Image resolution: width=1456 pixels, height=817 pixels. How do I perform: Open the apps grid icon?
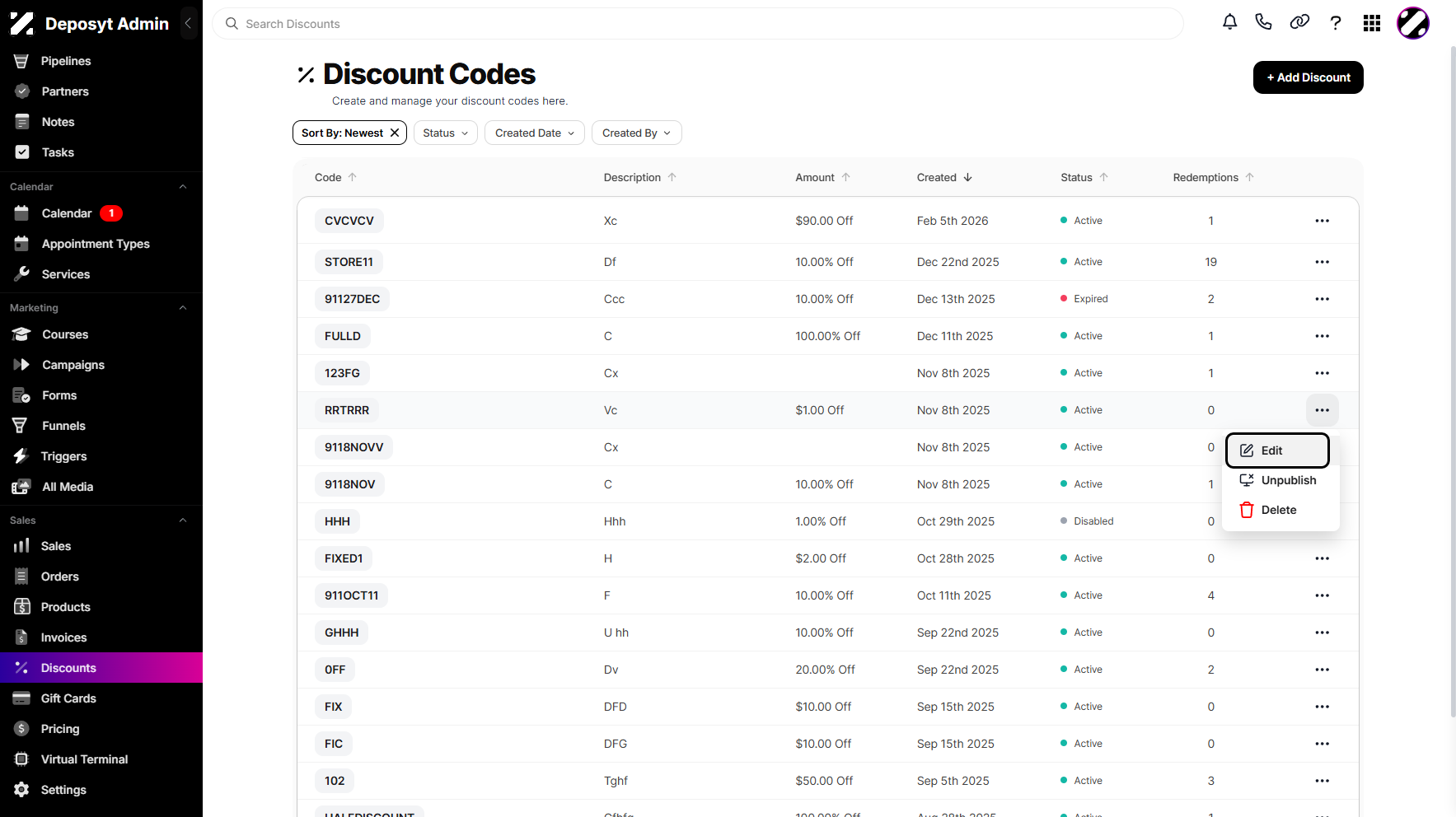pyautogui.click(x=1372, y=23)
